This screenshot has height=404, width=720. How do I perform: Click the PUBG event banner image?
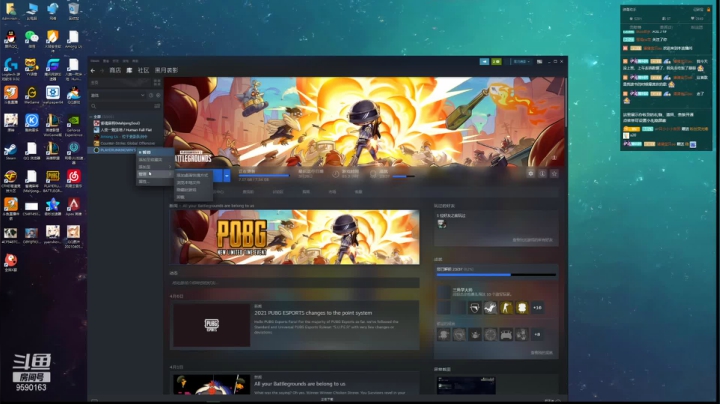coord(295,237)
